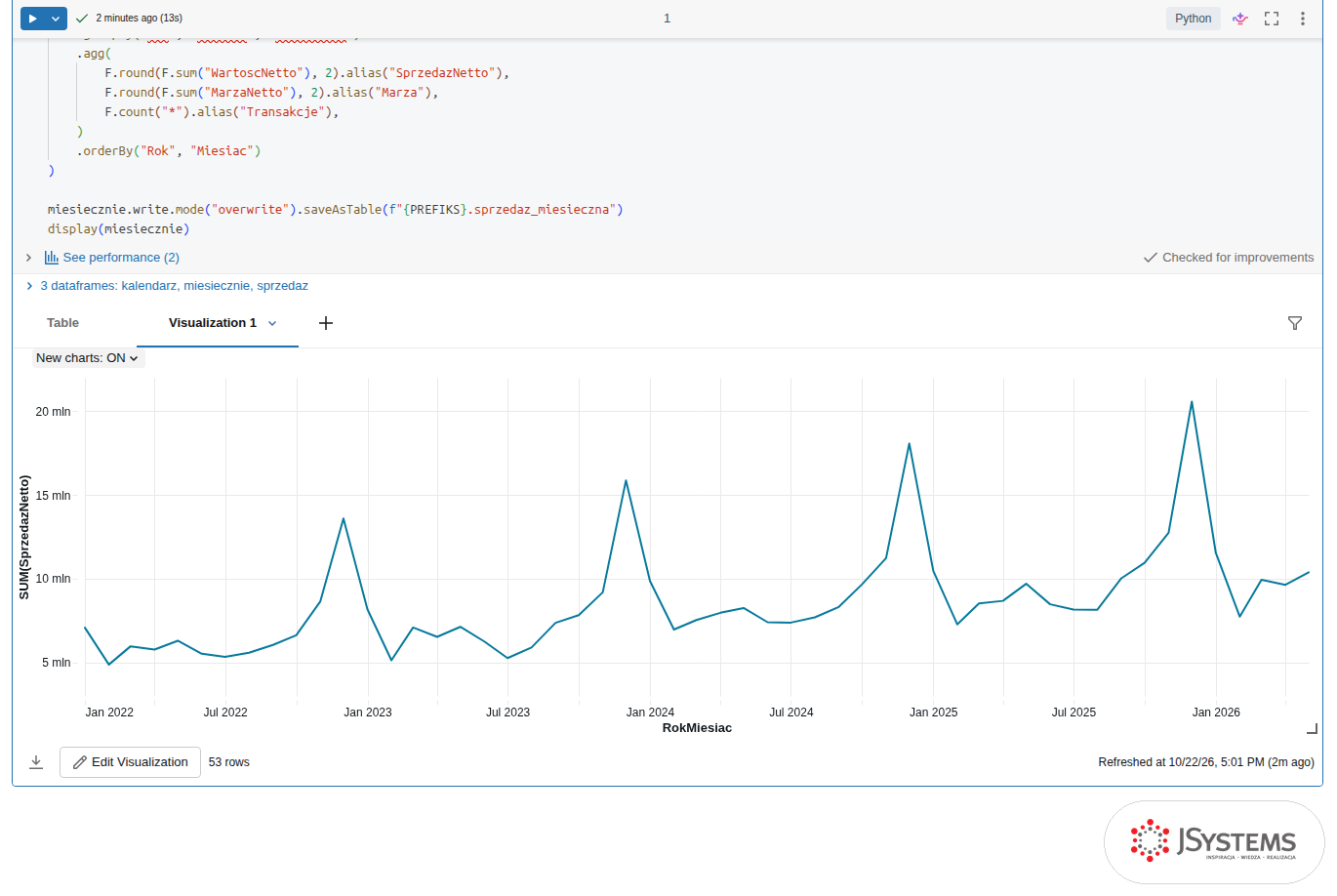The width and height of the screenshot is (1337, 896).
Task: Click the RokMiesiac x-axis title
Action: (697, 728)
